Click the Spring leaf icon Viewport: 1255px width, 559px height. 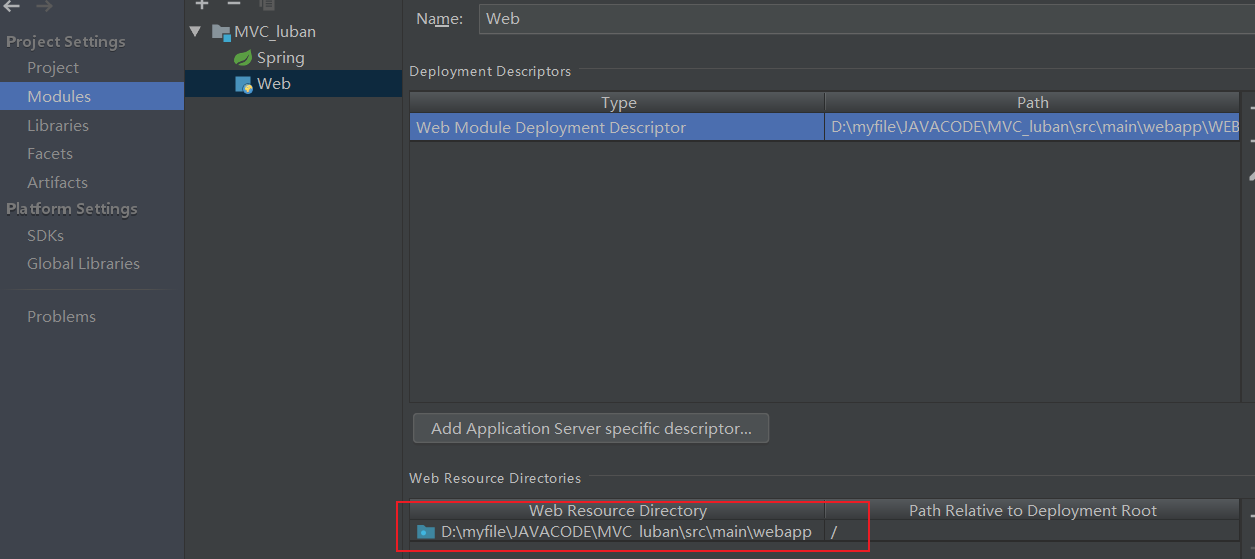[243, 58]
